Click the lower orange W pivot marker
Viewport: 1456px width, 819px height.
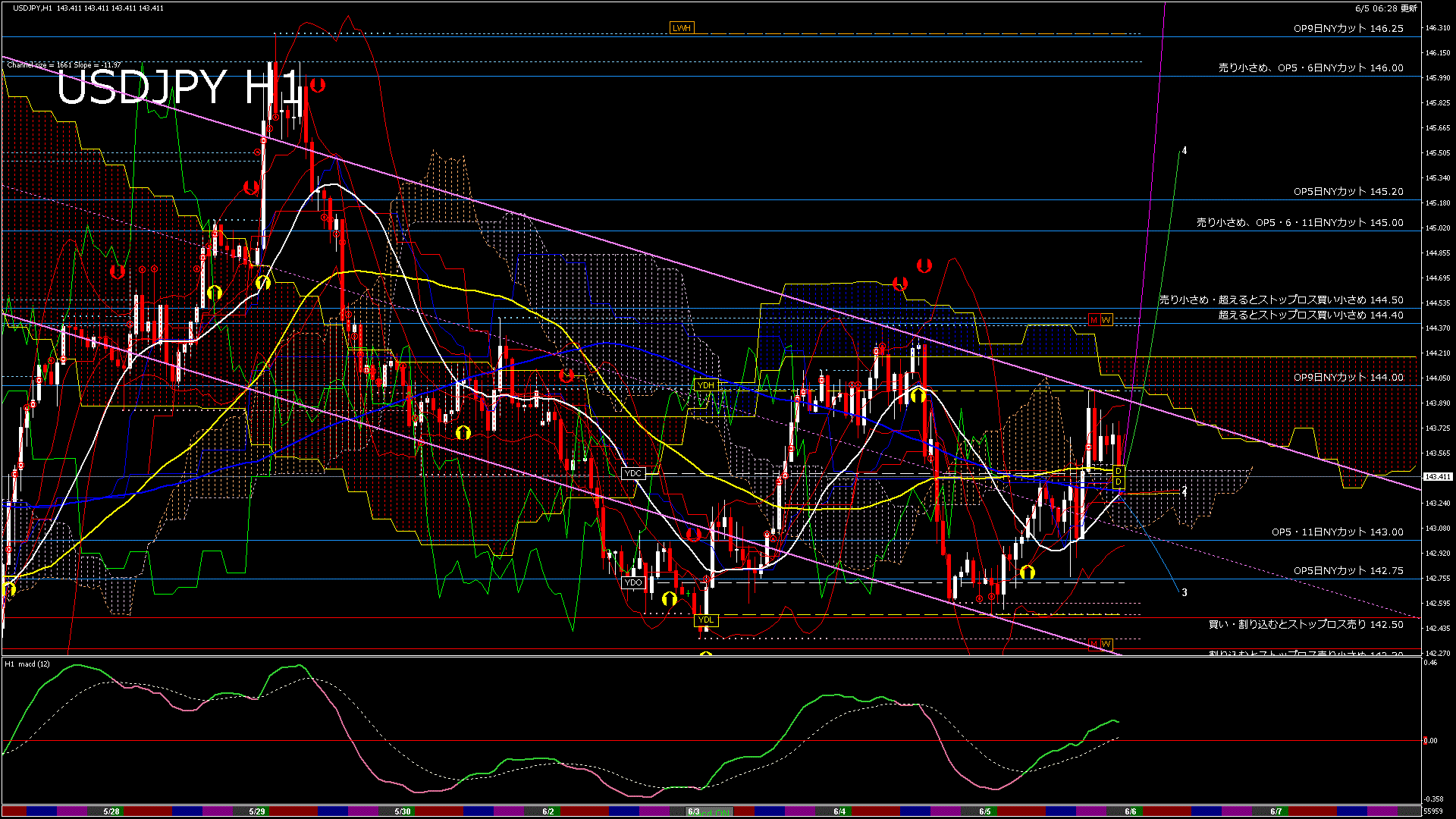point(1106,644)
